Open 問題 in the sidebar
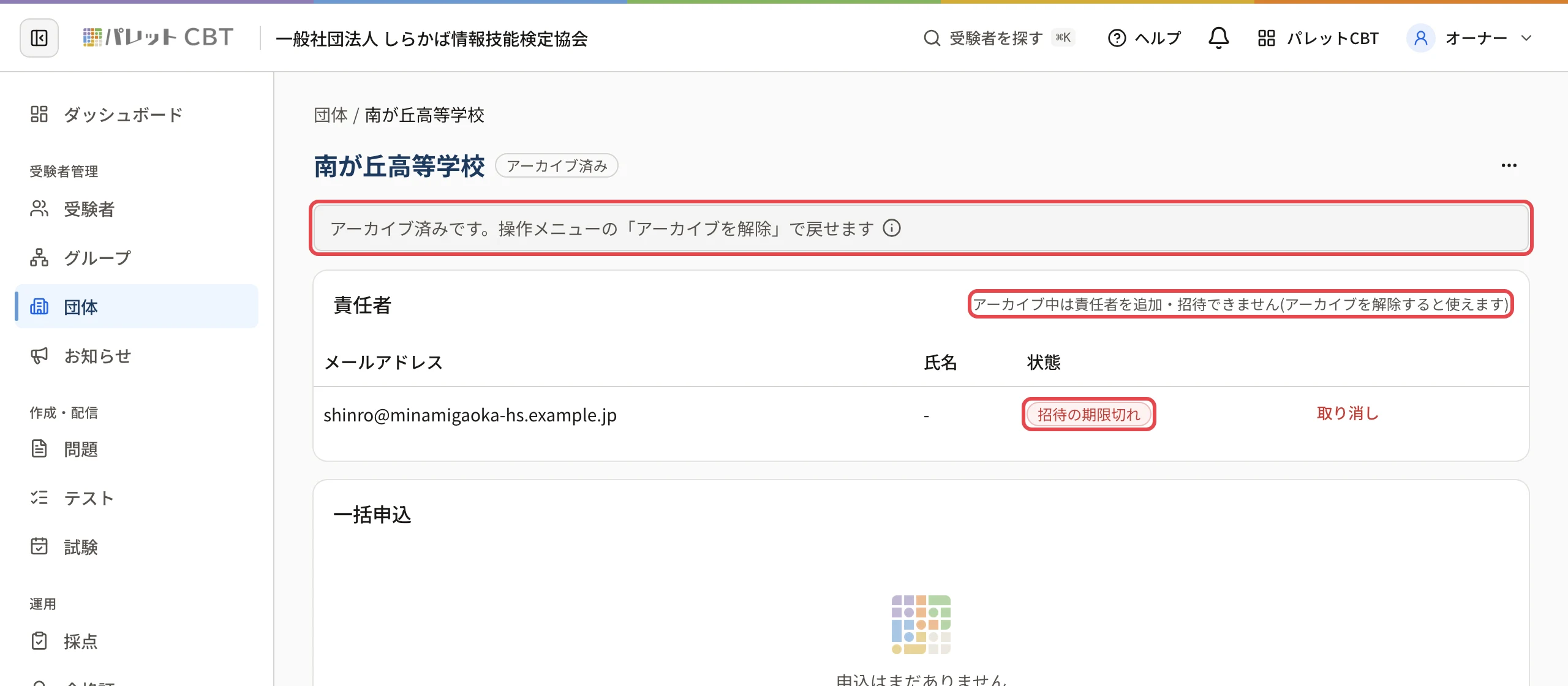 coord(137,449)
